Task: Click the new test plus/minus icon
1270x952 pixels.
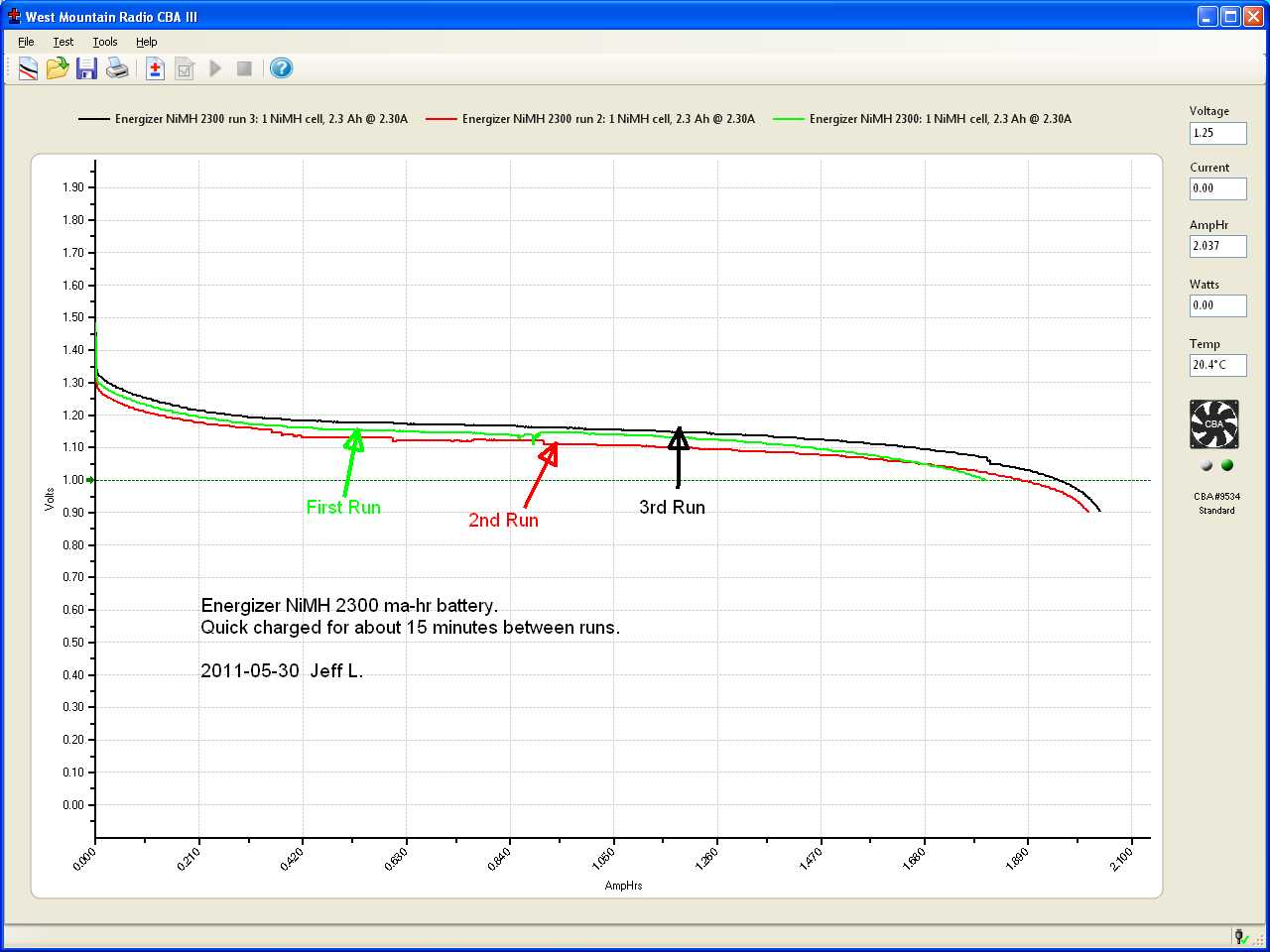Action: [155, 68]
